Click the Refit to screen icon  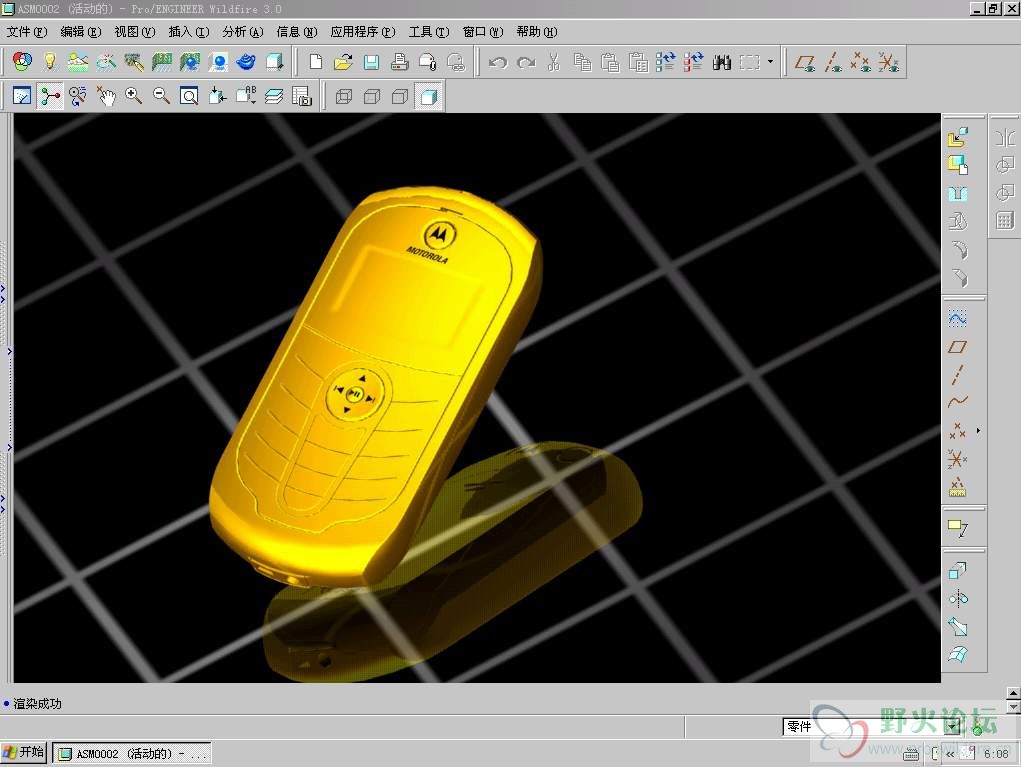[189, 96]
